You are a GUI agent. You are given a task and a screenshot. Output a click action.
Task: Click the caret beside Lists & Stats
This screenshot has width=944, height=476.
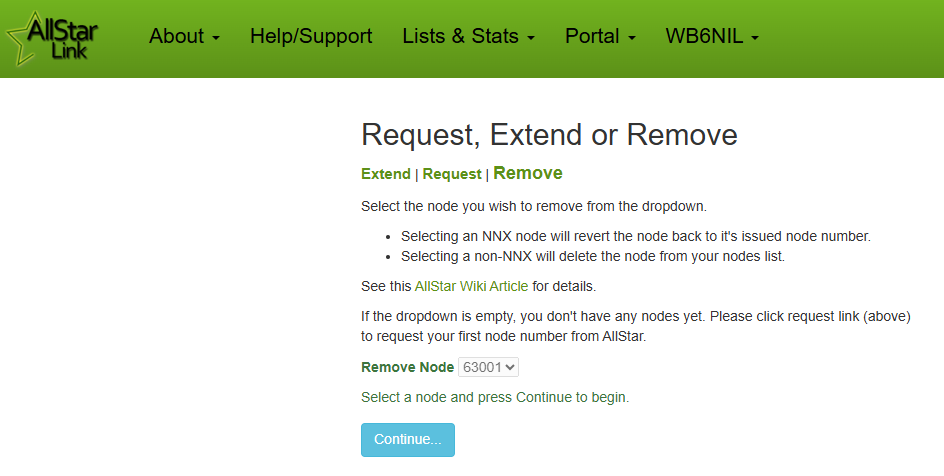531,38
